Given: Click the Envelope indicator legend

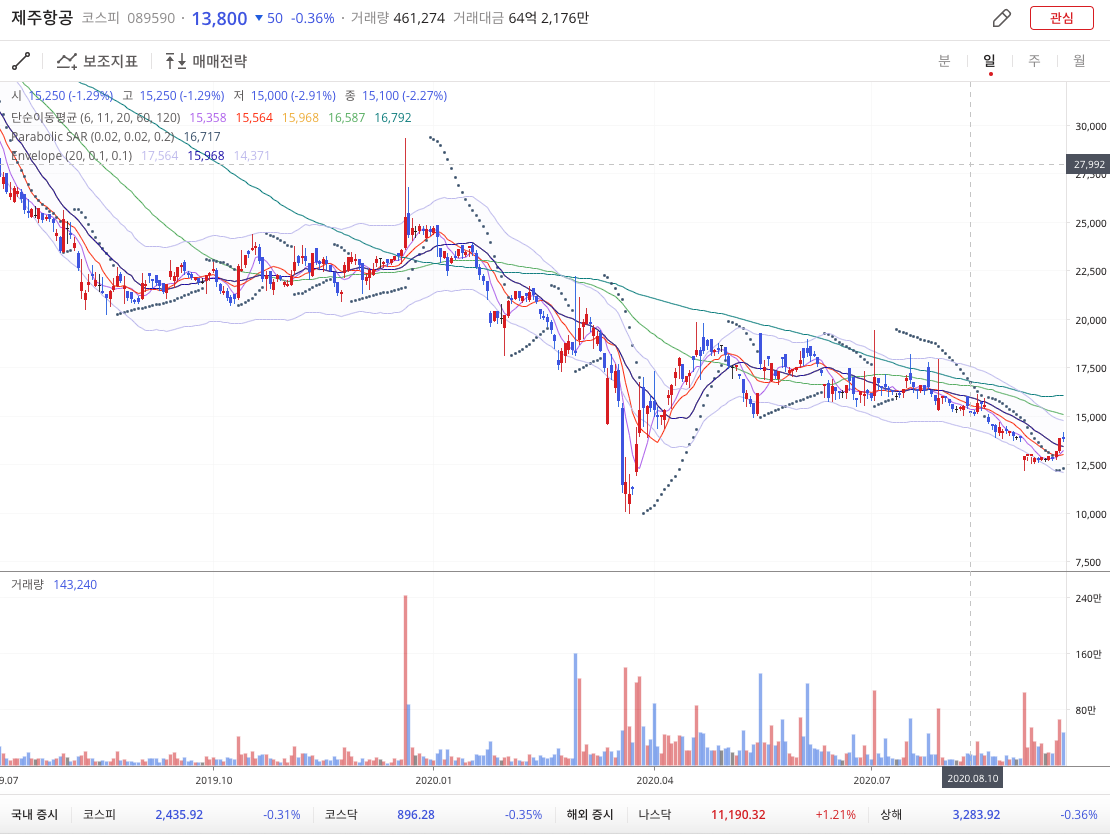Looking at the screenshot, I should click(71, 156).
